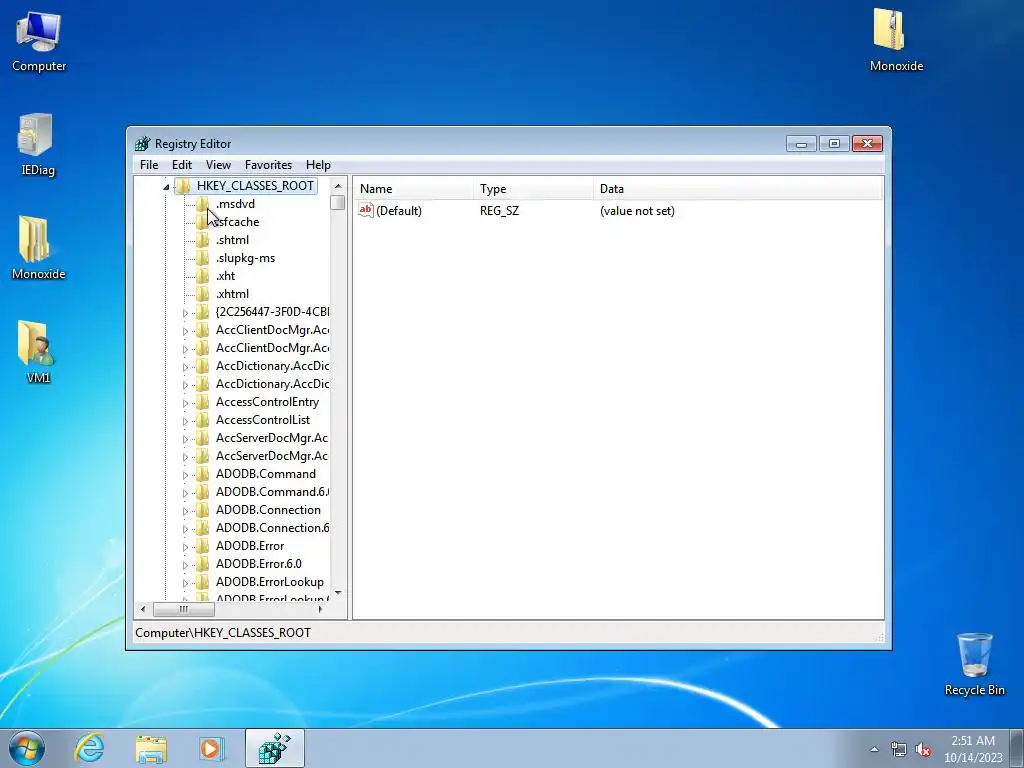This screenshot has height=768, width=1024.
Task: Sort values by the Name column header
Action: pyautogui.click(x=413, y=189)
